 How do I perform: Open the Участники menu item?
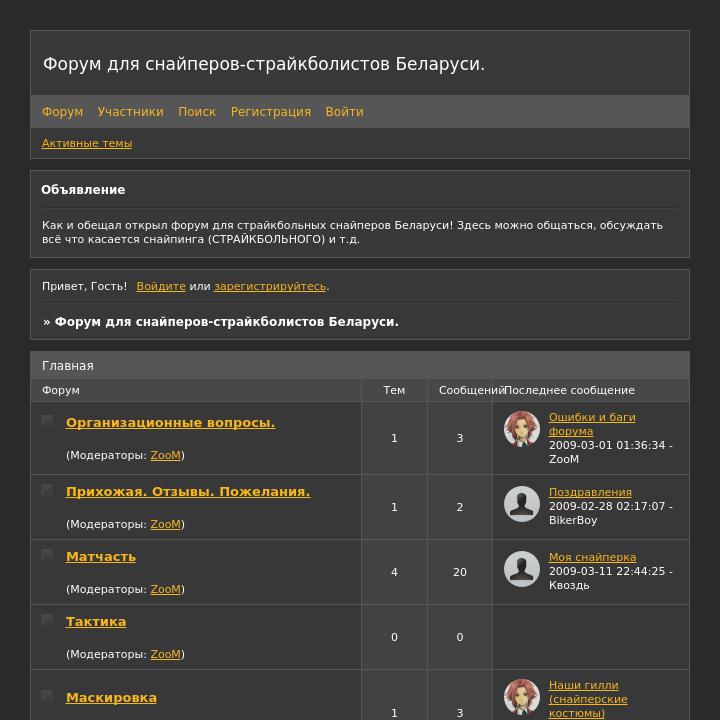point(130,112)
